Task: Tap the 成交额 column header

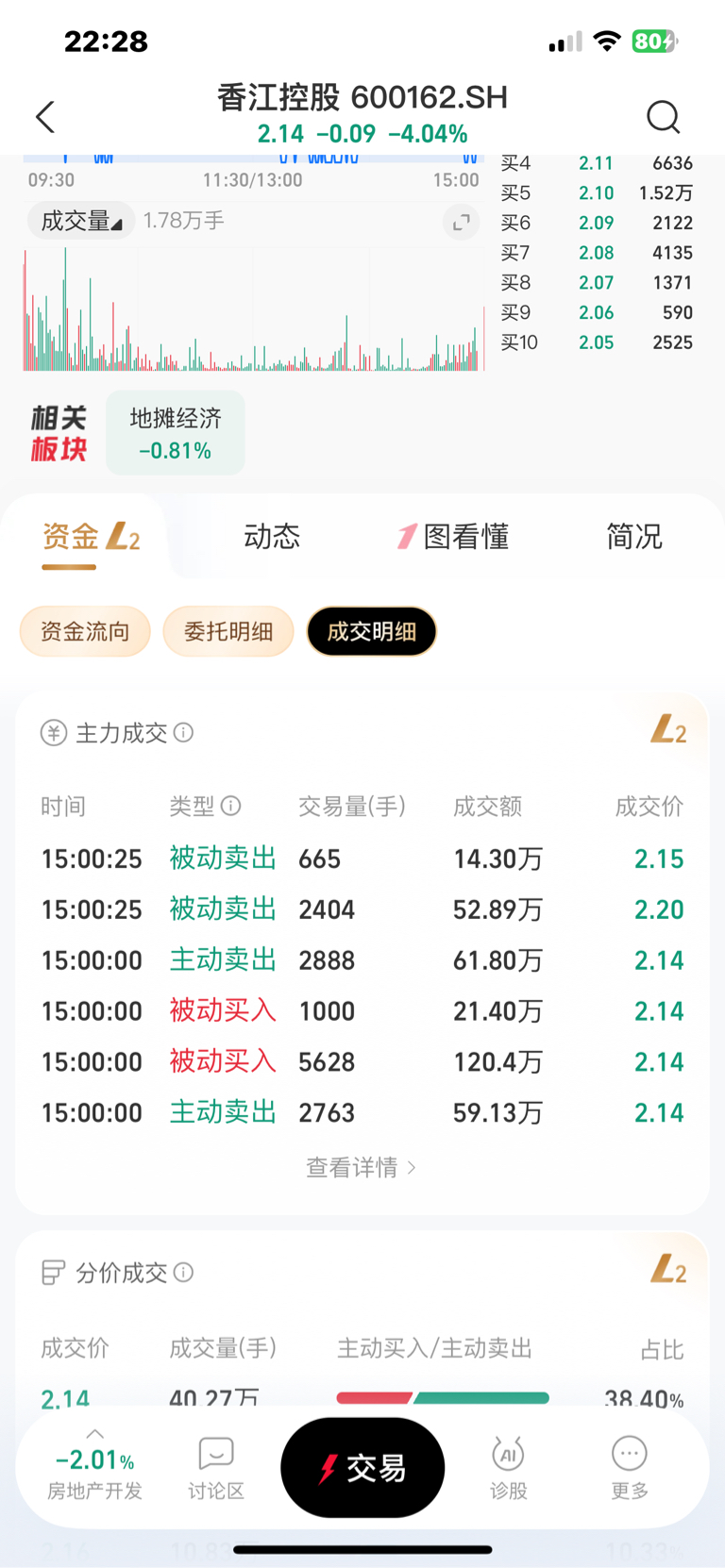Action: click(x=487, y=807)
